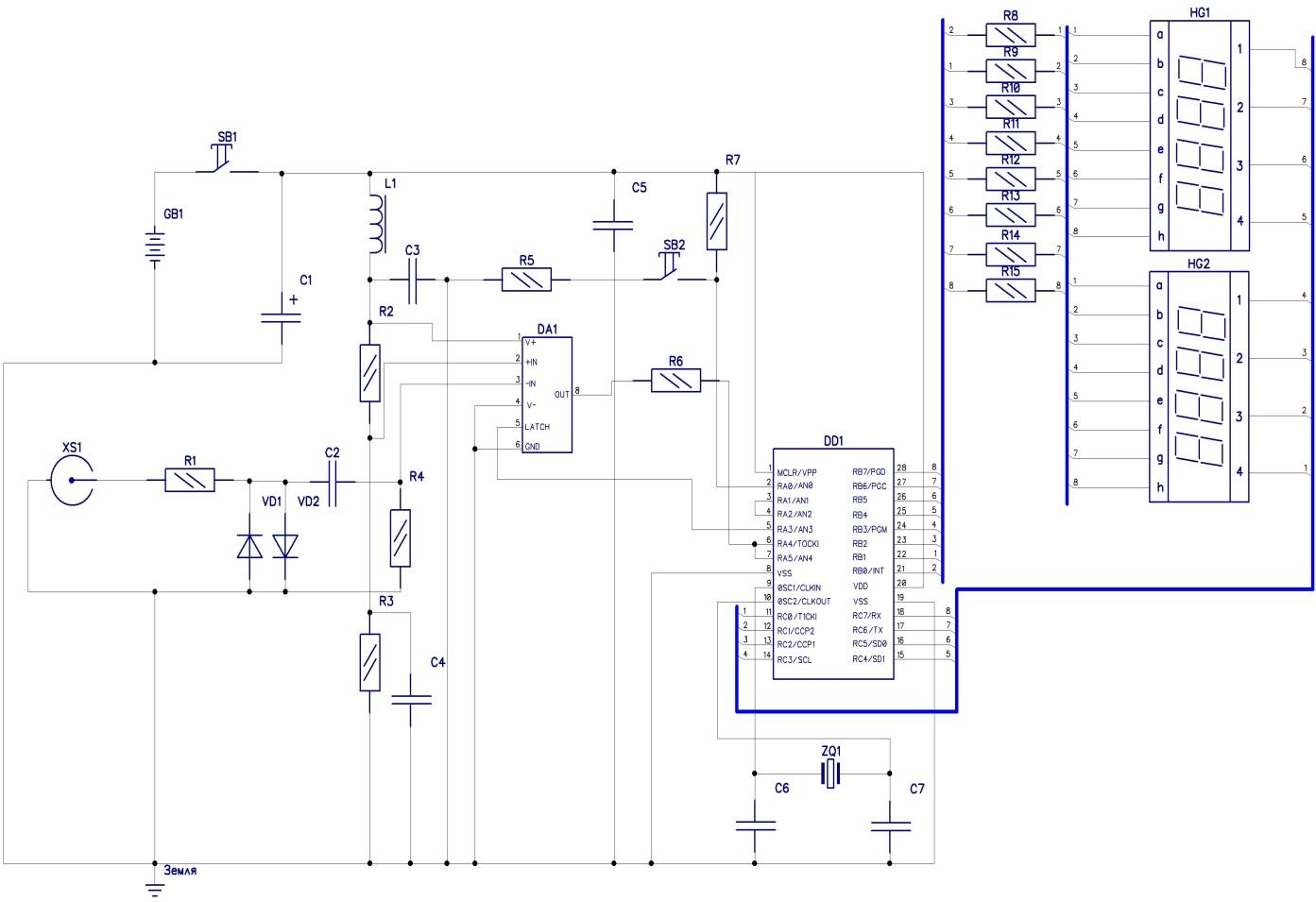Click the RB7/PGD pin label
This screenshot has height=902, width=1316.
(x=869, y=471)
